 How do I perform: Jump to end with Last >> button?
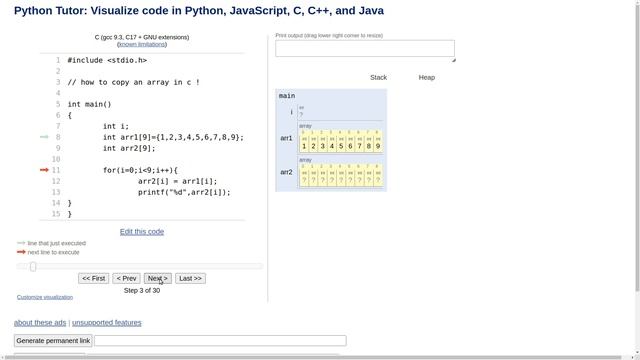[190, 278]
